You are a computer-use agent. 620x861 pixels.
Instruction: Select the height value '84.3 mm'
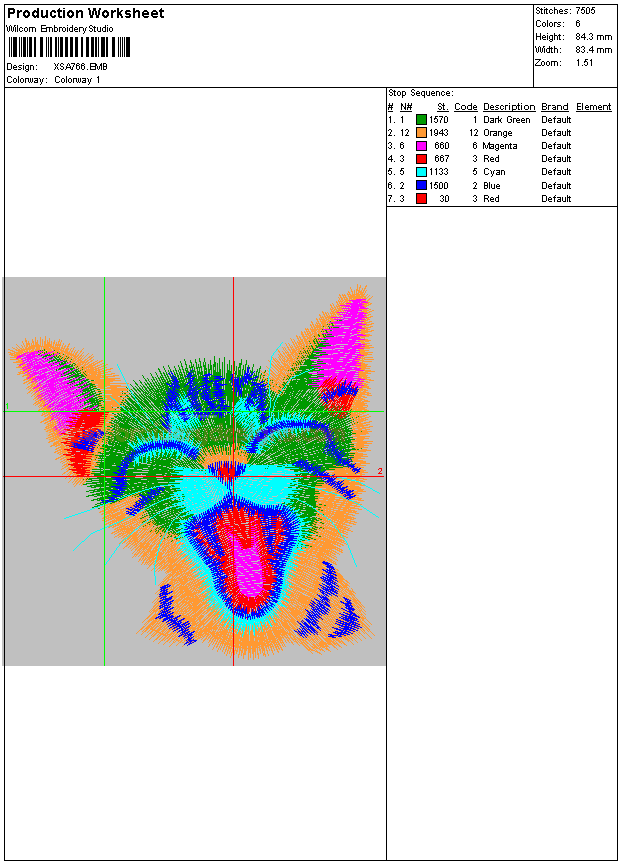pos(594,37)
